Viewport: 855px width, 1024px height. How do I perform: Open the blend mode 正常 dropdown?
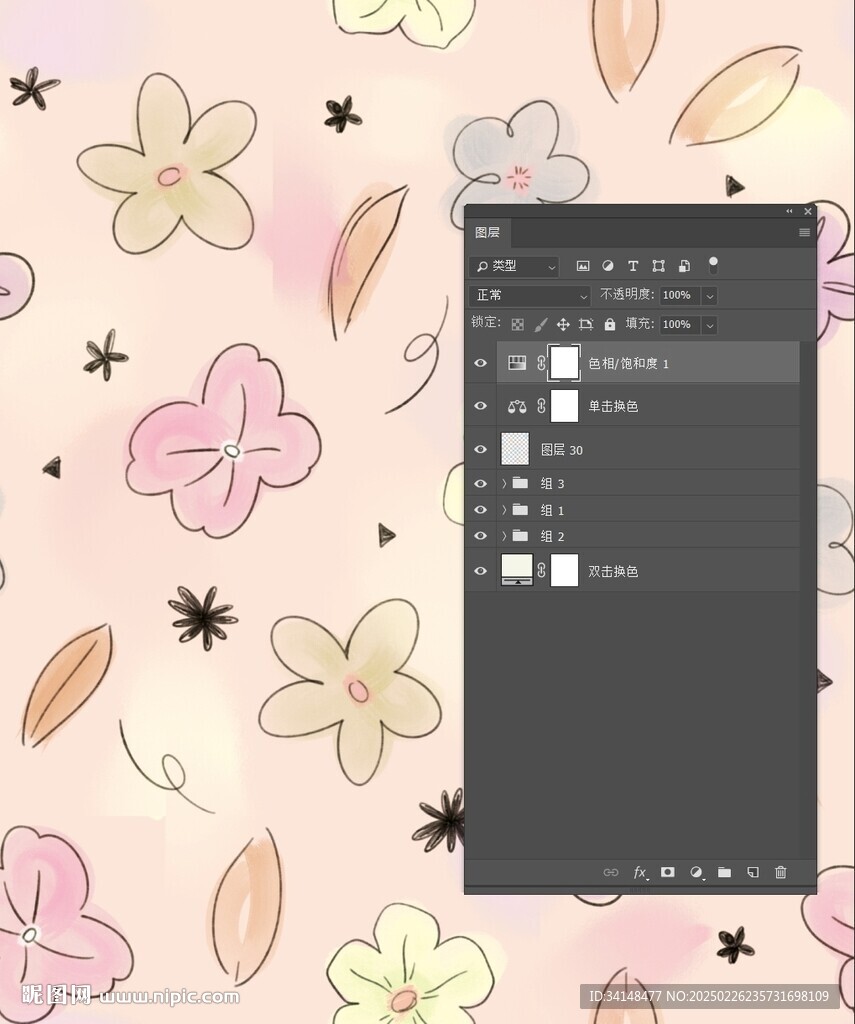tap(530, 296)
